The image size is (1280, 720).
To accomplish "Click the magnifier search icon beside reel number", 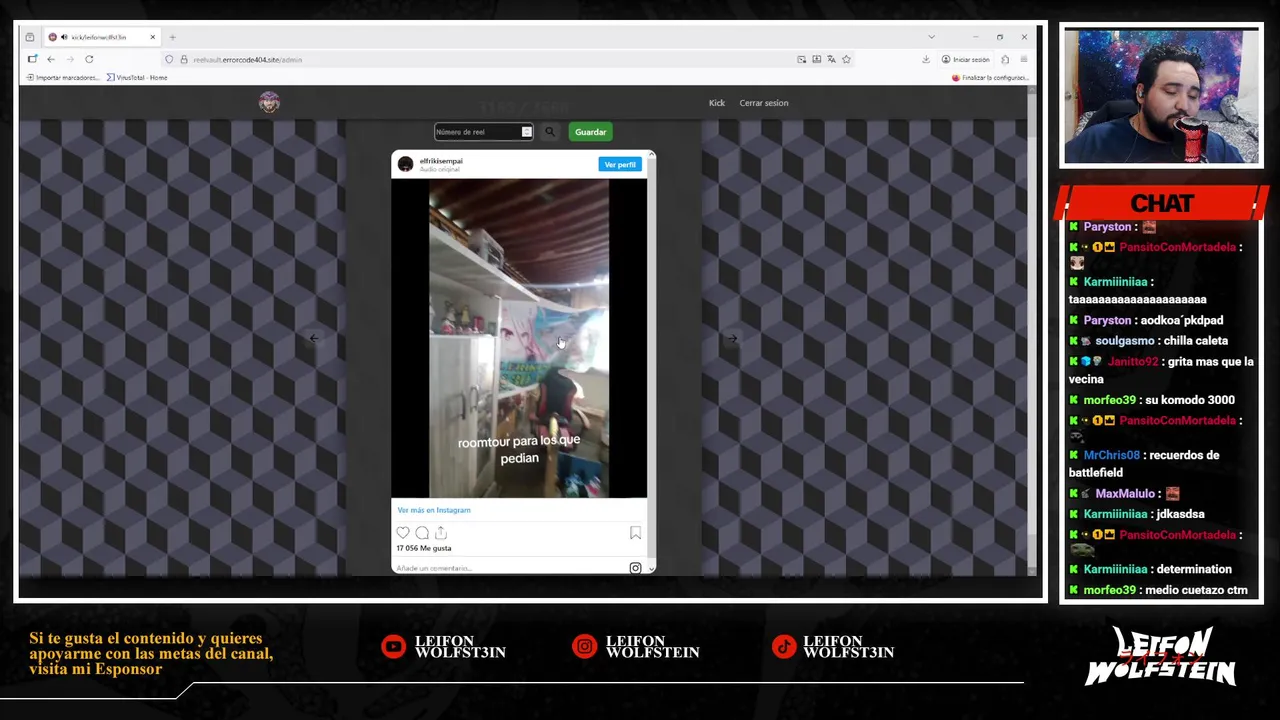I will 550,132.
